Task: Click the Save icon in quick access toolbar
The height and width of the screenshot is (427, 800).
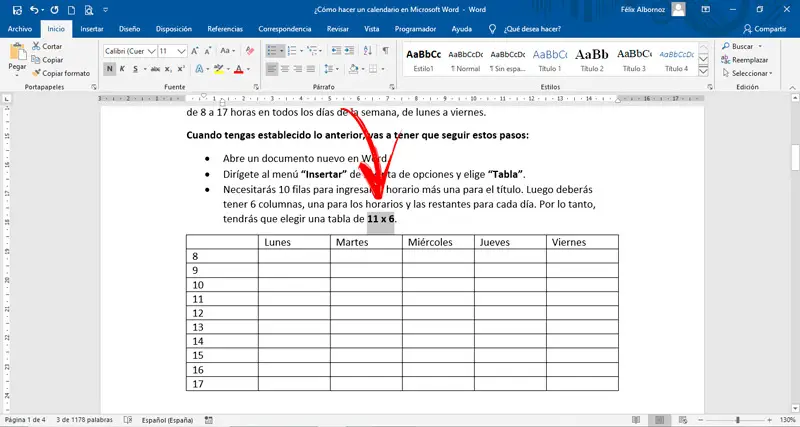Action: 17,9
